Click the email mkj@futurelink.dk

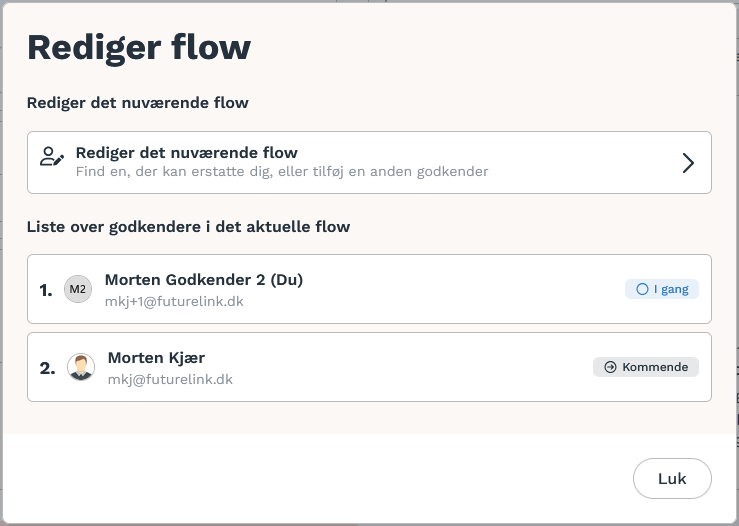pyautogui.click(x=170, y=380)
